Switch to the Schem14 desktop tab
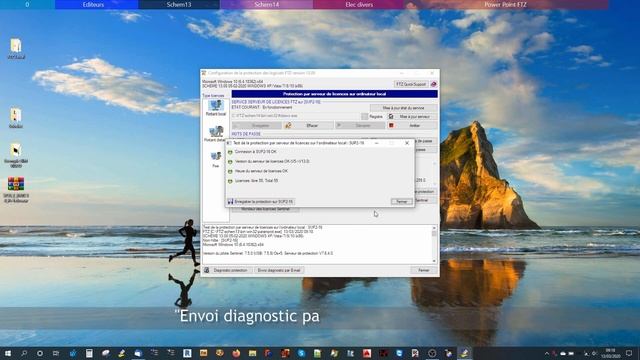This screenshot has height=360, width=640. pos(267,4)
